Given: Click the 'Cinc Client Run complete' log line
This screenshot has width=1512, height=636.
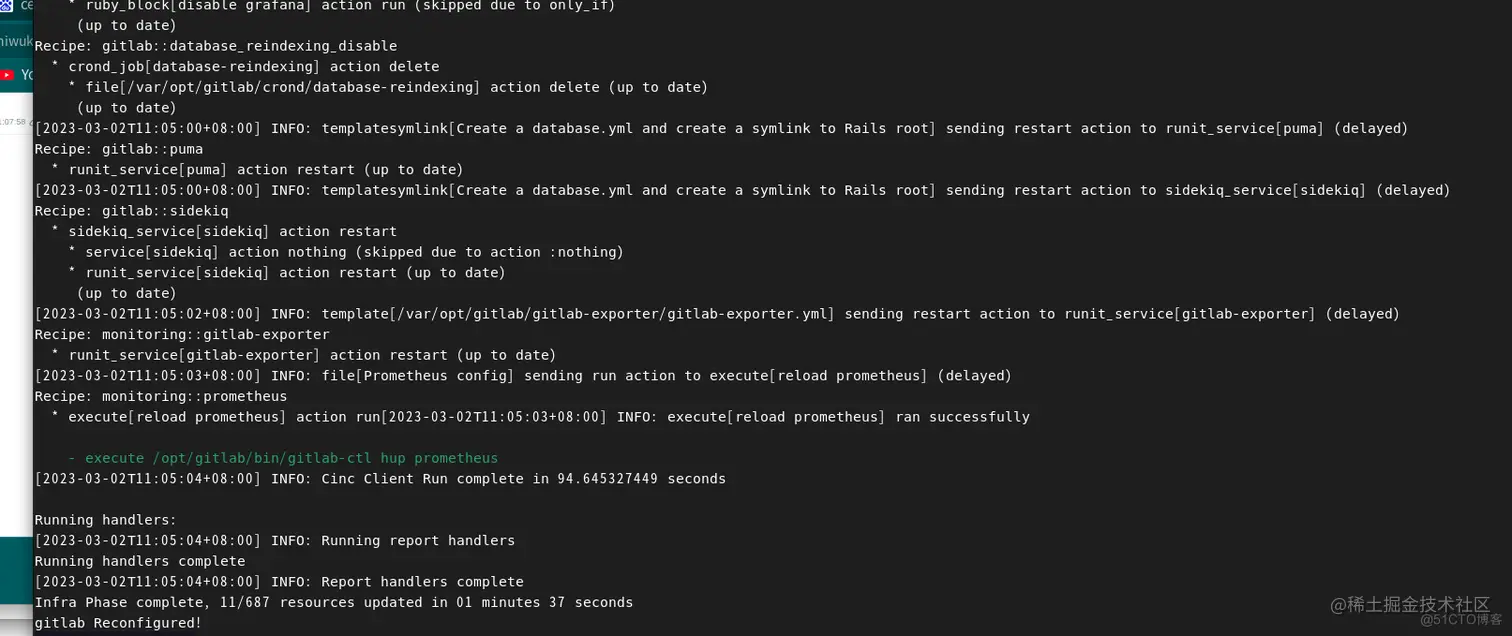Looking at the screenshot, I should point(380,479).
